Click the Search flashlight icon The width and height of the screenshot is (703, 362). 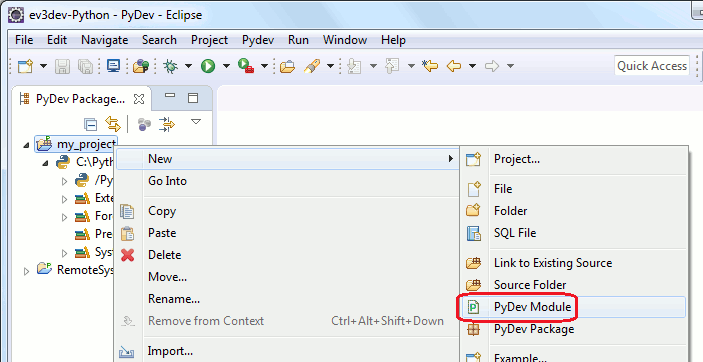[x=312, y=66]
